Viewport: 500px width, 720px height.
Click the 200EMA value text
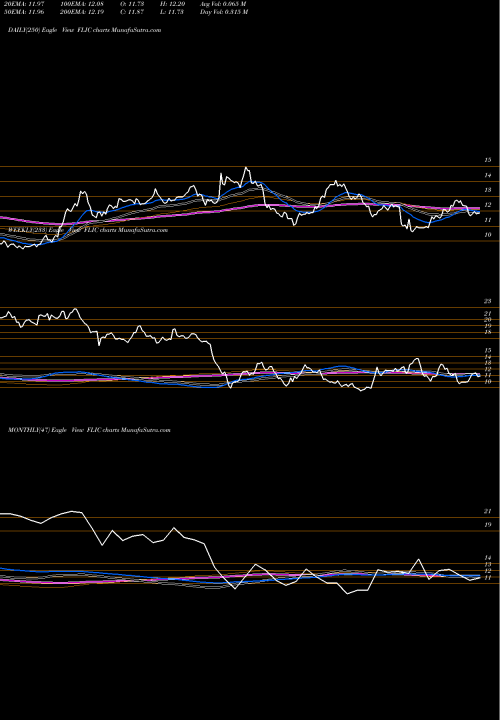click(x=82, y=11)
